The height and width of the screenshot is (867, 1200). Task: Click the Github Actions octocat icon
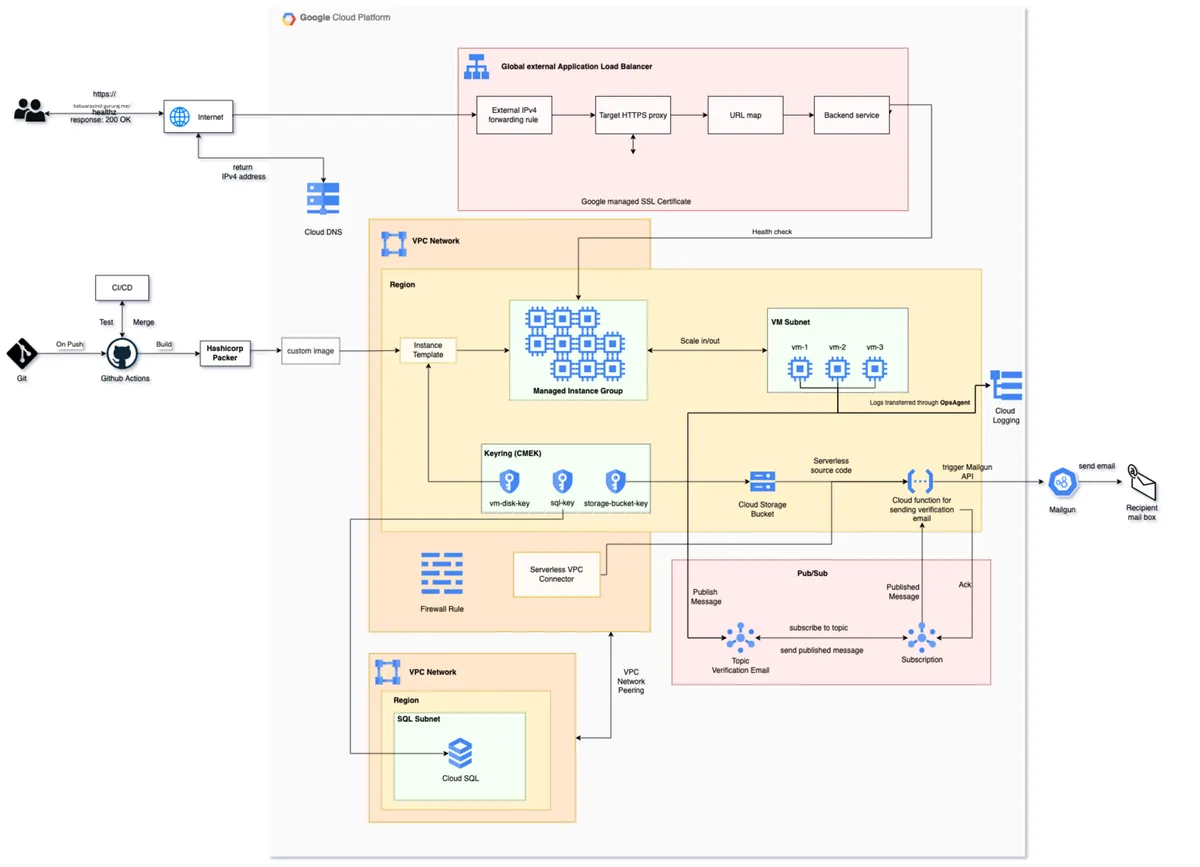click(x=122, y=354)
